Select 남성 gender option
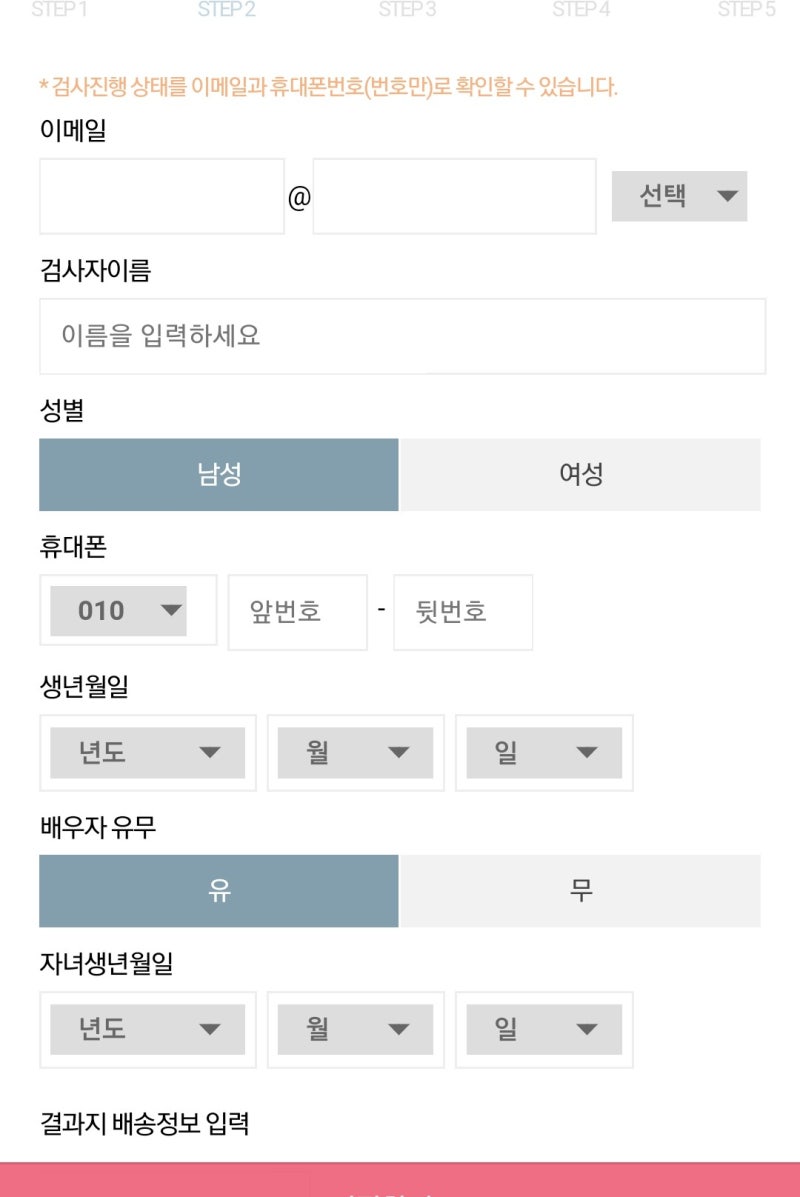 click(x=218, y=474)
